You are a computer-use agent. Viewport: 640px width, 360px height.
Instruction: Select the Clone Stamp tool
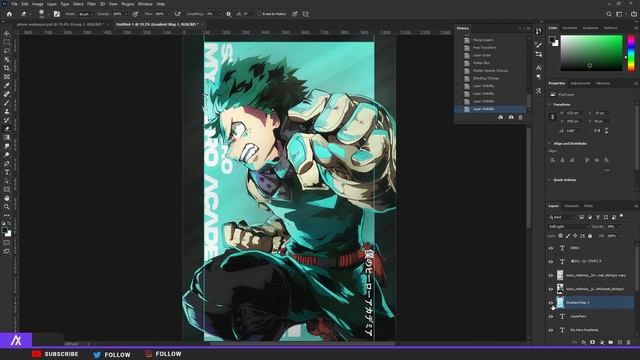click(7, 111)
